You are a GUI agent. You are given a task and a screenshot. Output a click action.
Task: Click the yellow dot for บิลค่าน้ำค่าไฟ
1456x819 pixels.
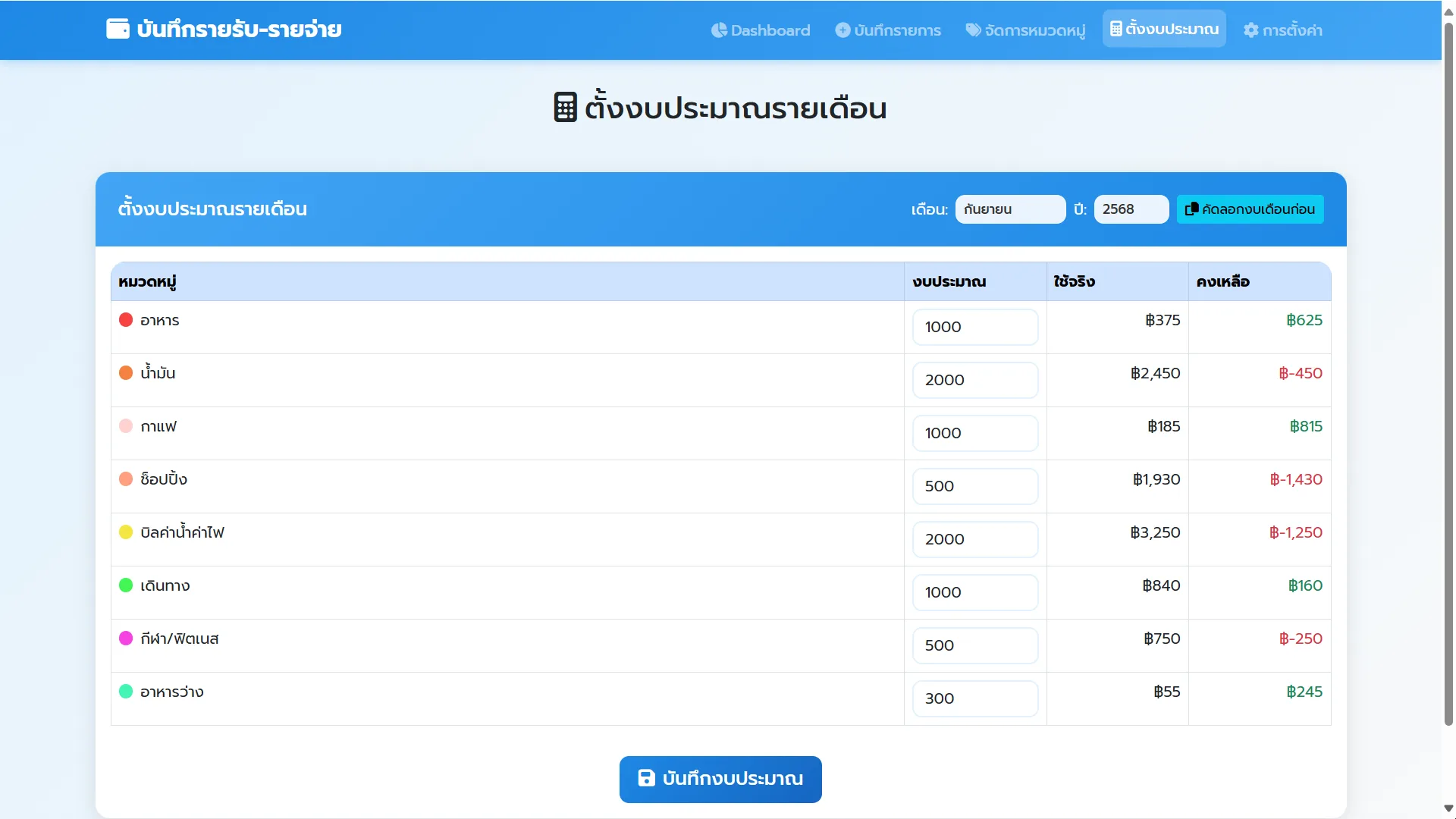click(126, 532)
